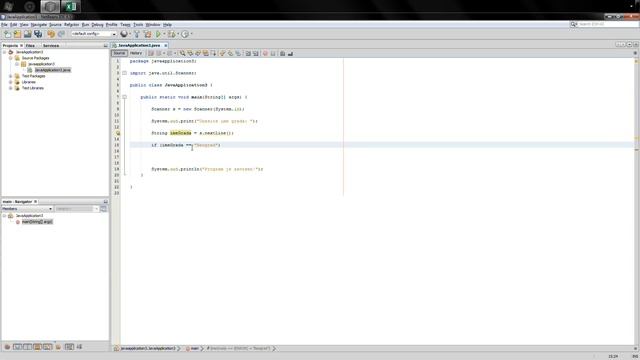Open the Navigate menu
The width and height of the screenshot is (640, 360).
point(39,25)
